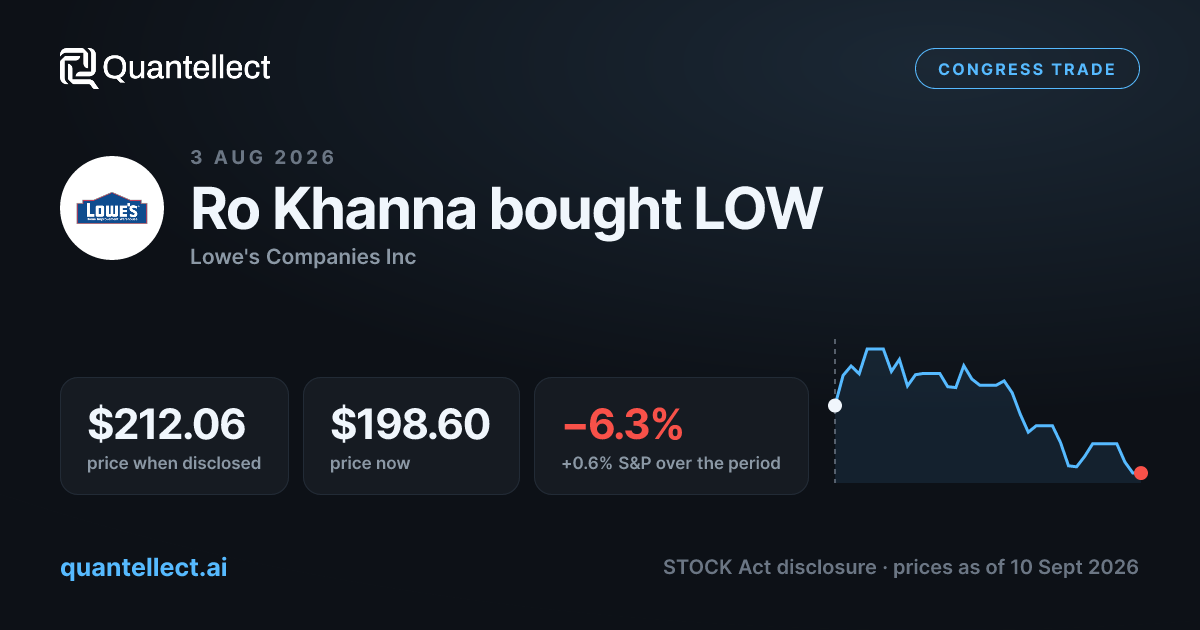Click the 3 AUG 2026 date label
This screenshot has width=1200, height=630.
263,157
